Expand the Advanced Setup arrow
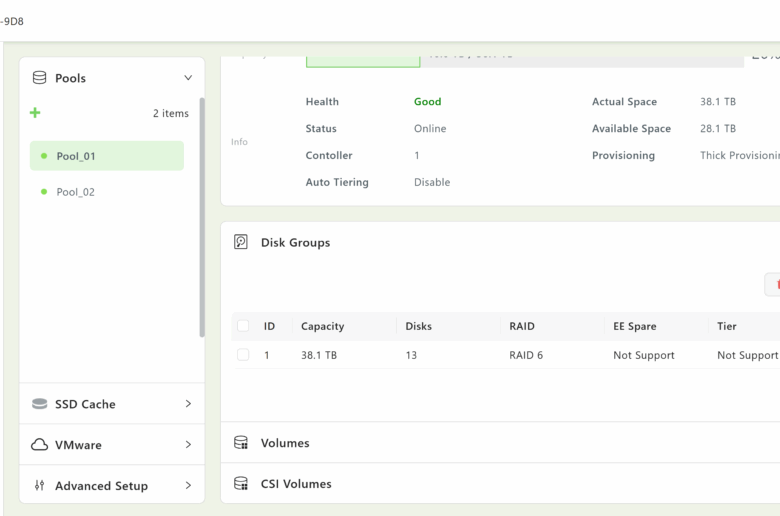This screenshot has height=516, width=780. point(188,486)
